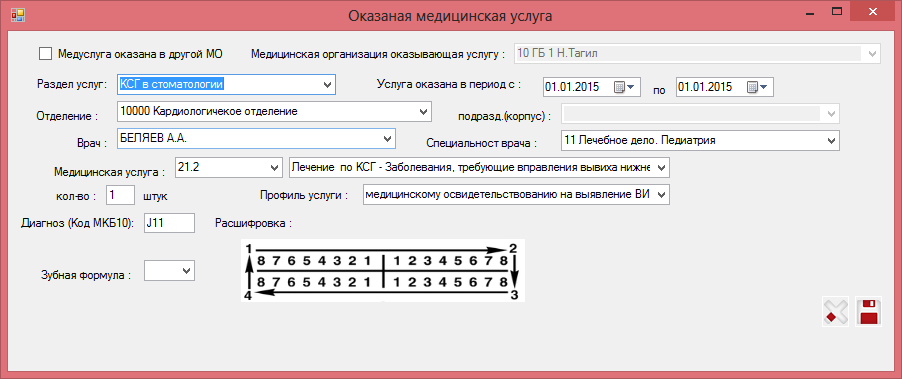Expand service code dropdown showing 21.2
Screen dimensions: 902x379
click(x=275, y=167)
